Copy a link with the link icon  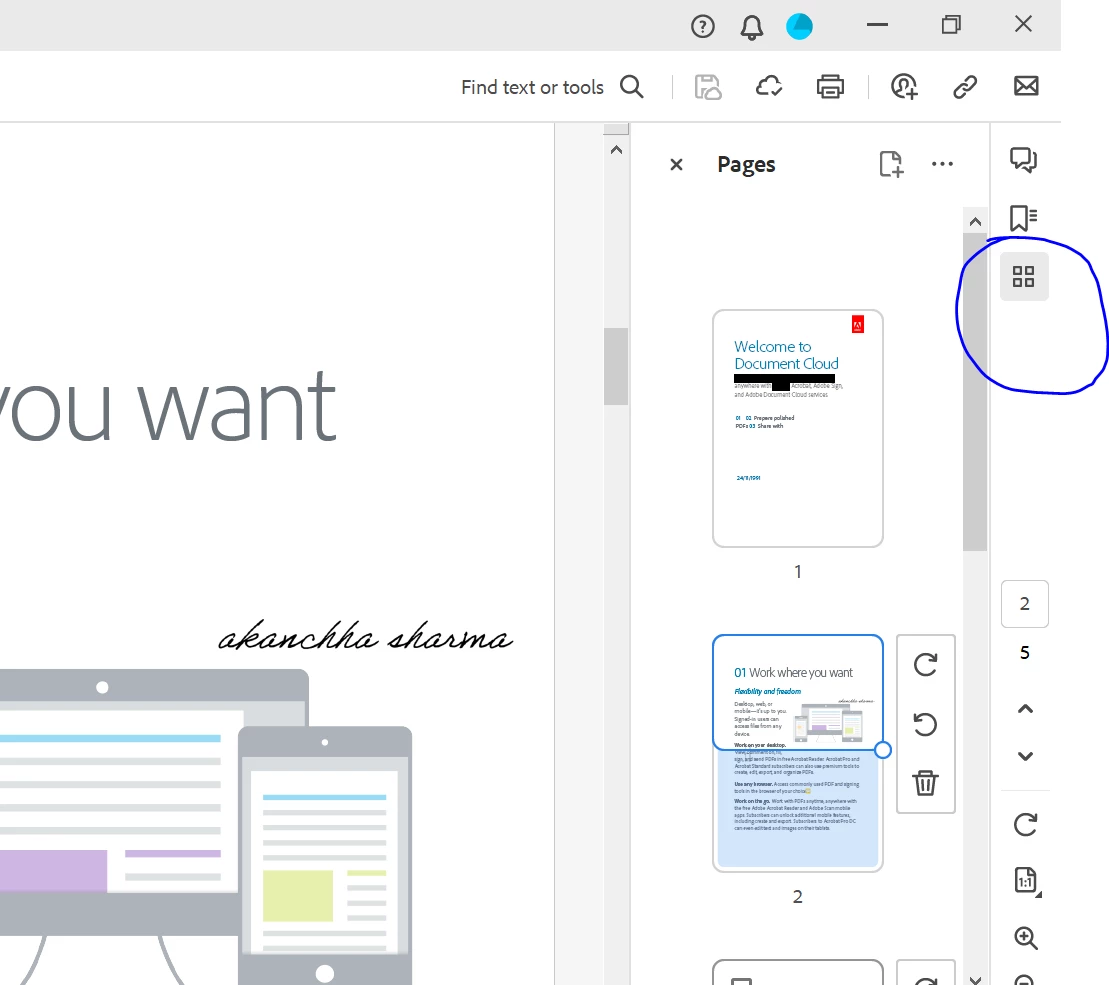(x=965, y=87)
